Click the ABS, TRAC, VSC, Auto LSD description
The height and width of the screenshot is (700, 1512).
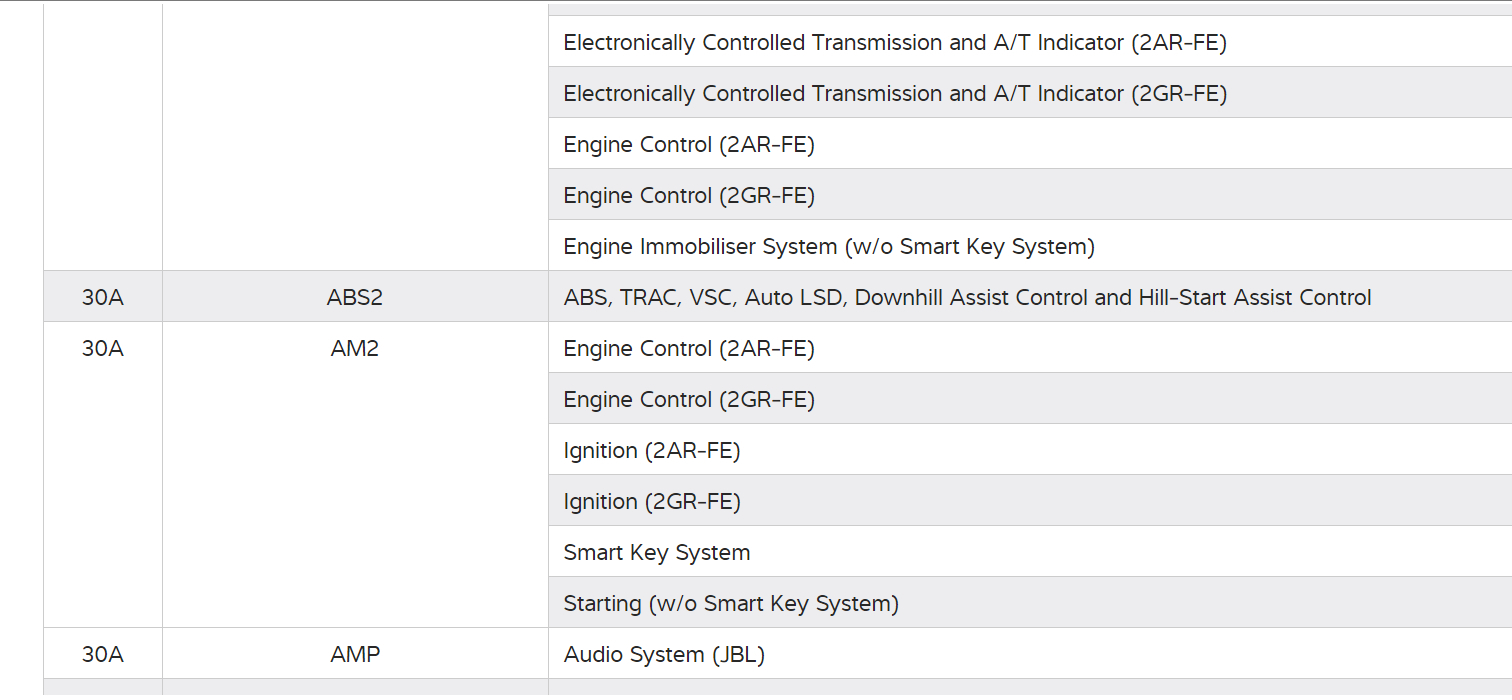tap(967, 298)
